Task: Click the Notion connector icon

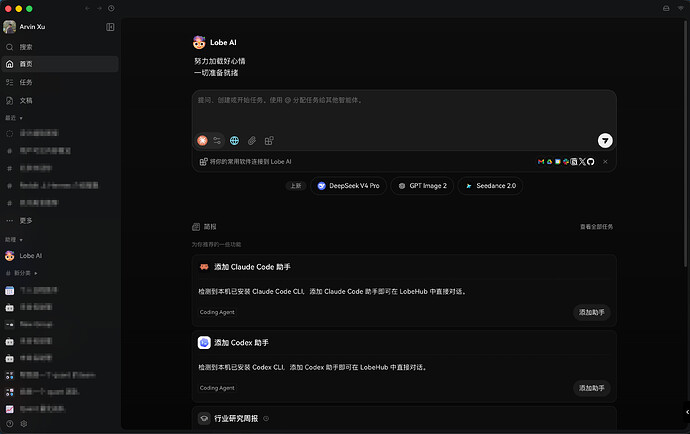Action: 574,162
